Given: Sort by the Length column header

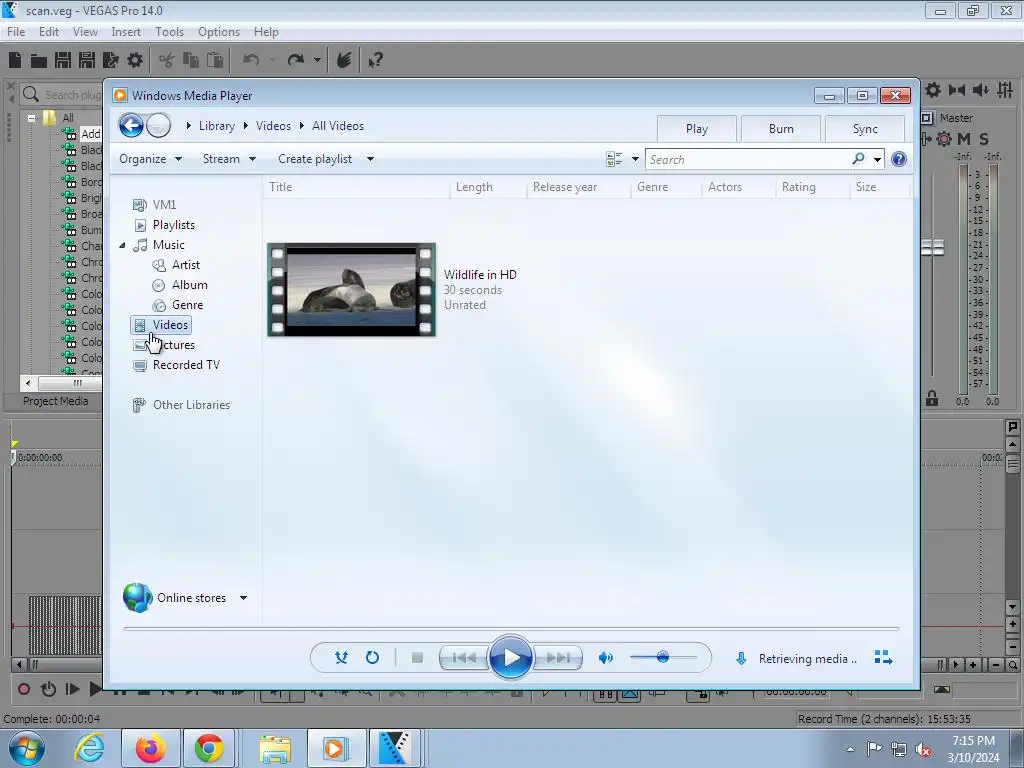Looking at the screenshot, I should tap(488, 187).
